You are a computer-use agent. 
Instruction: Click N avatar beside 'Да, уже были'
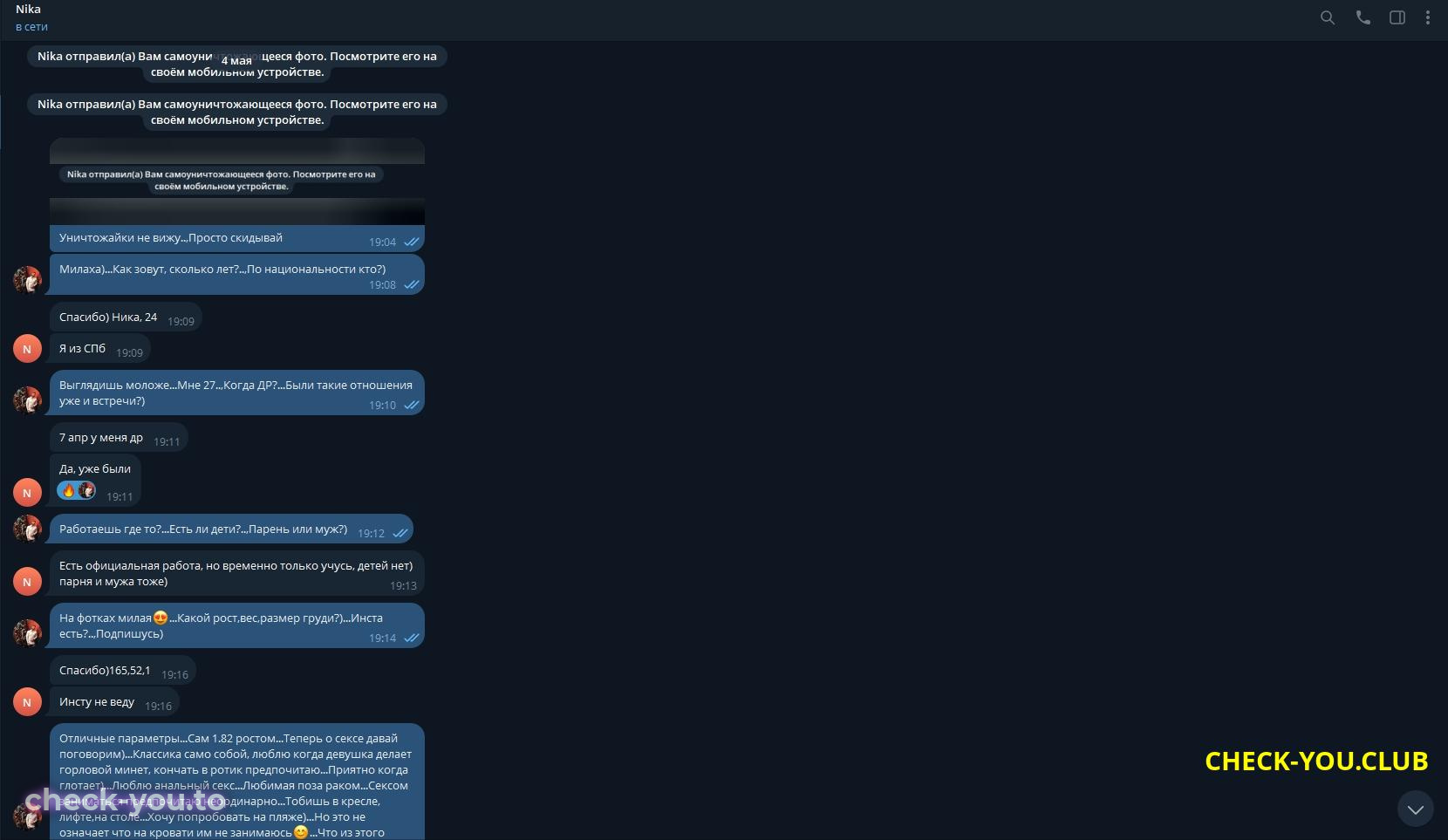click(27, 493)
